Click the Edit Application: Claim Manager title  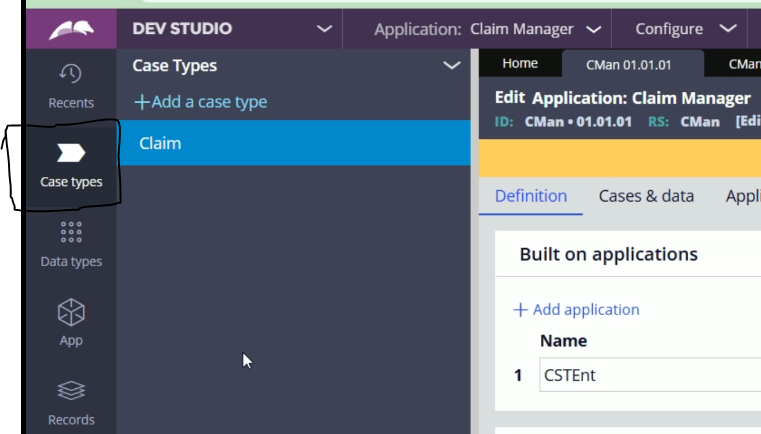(623, 98)
